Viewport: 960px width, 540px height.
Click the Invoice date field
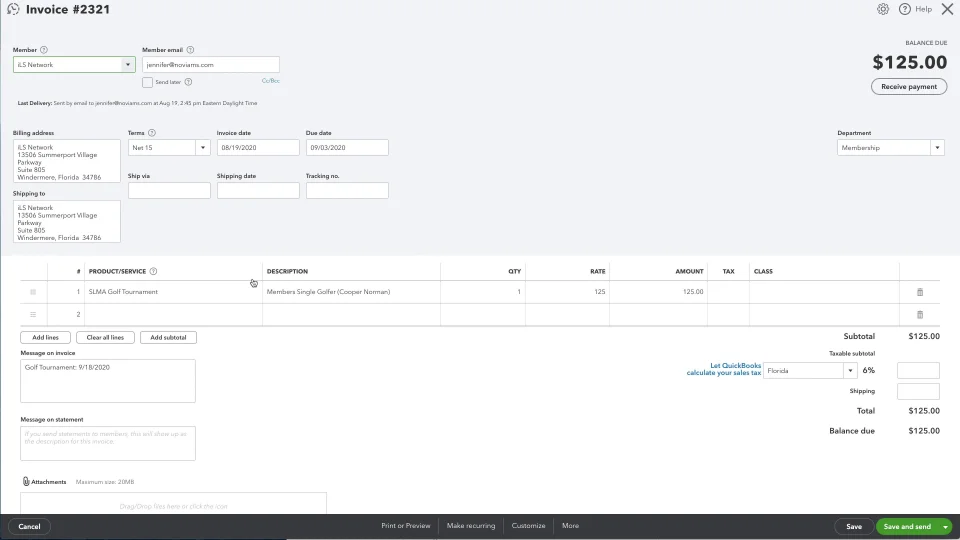tap(258, 148)
